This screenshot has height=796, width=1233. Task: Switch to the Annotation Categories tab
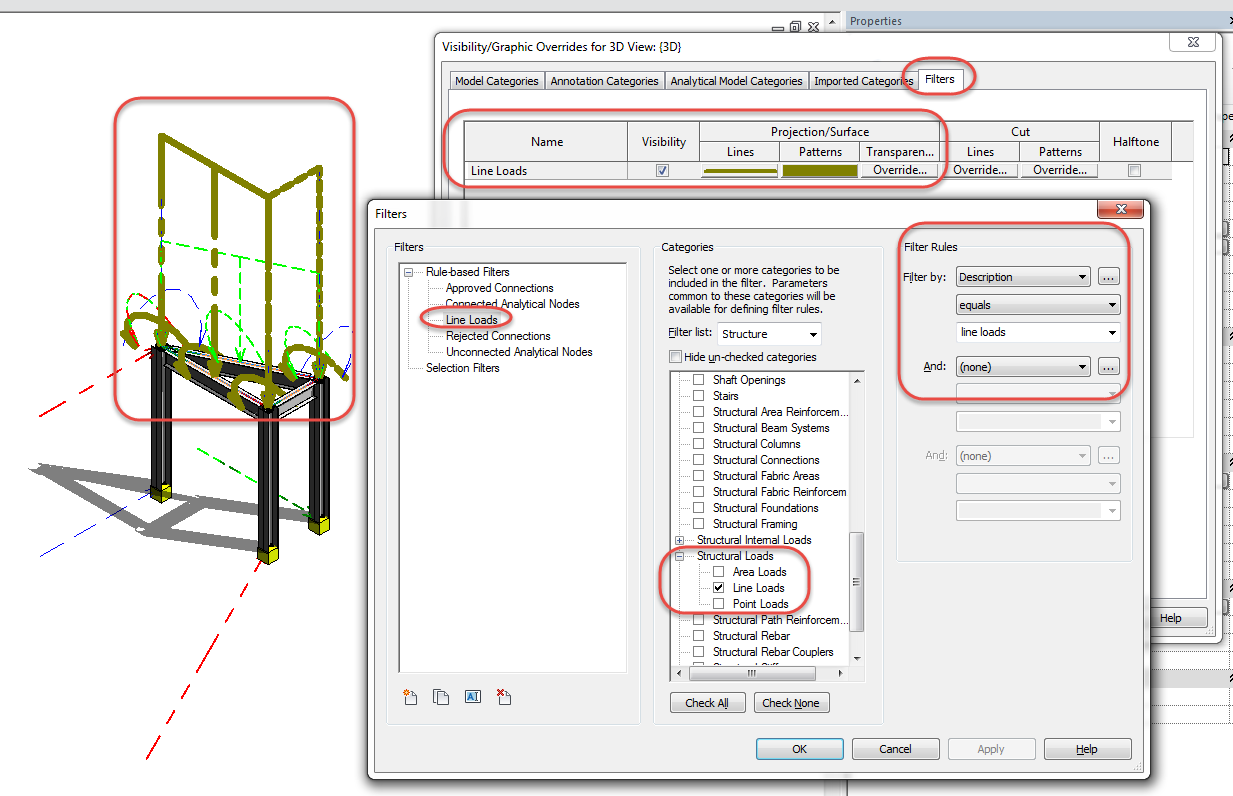604,80
